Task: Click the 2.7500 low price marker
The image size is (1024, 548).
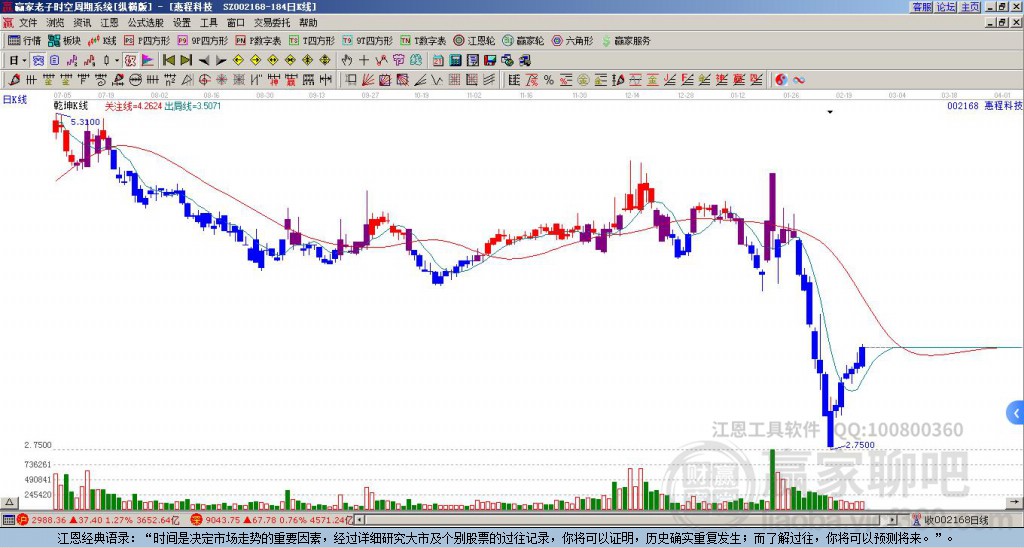Action: click(x=859, y=445)
